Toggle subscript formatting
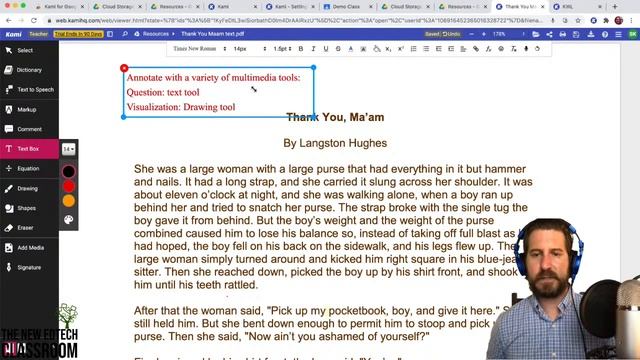Viewport: 640px width, 360px height. click(x=388, y=49)
